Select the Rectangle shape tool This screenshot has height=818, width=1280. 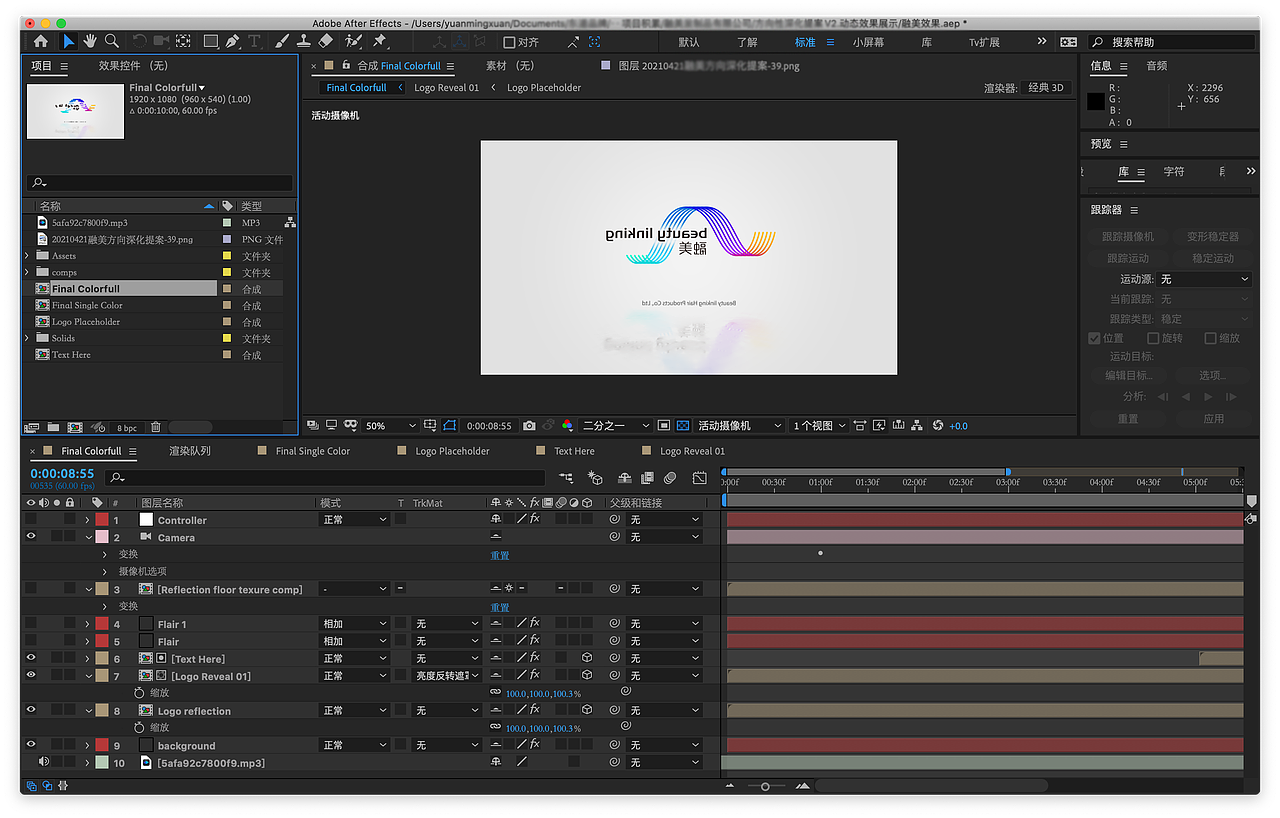[x=210, y=41]
